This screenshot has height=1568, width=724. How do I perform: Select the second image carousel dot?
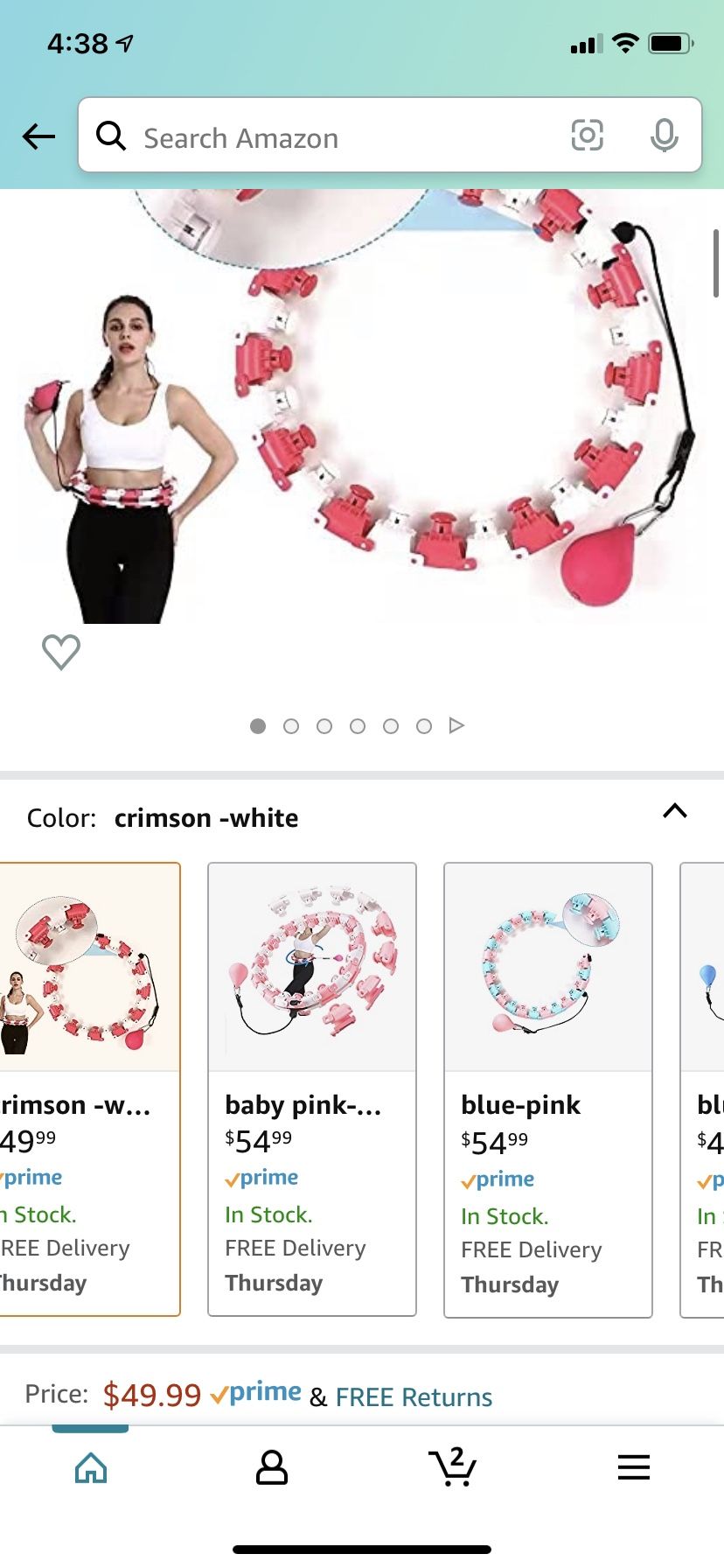[291, 726]
